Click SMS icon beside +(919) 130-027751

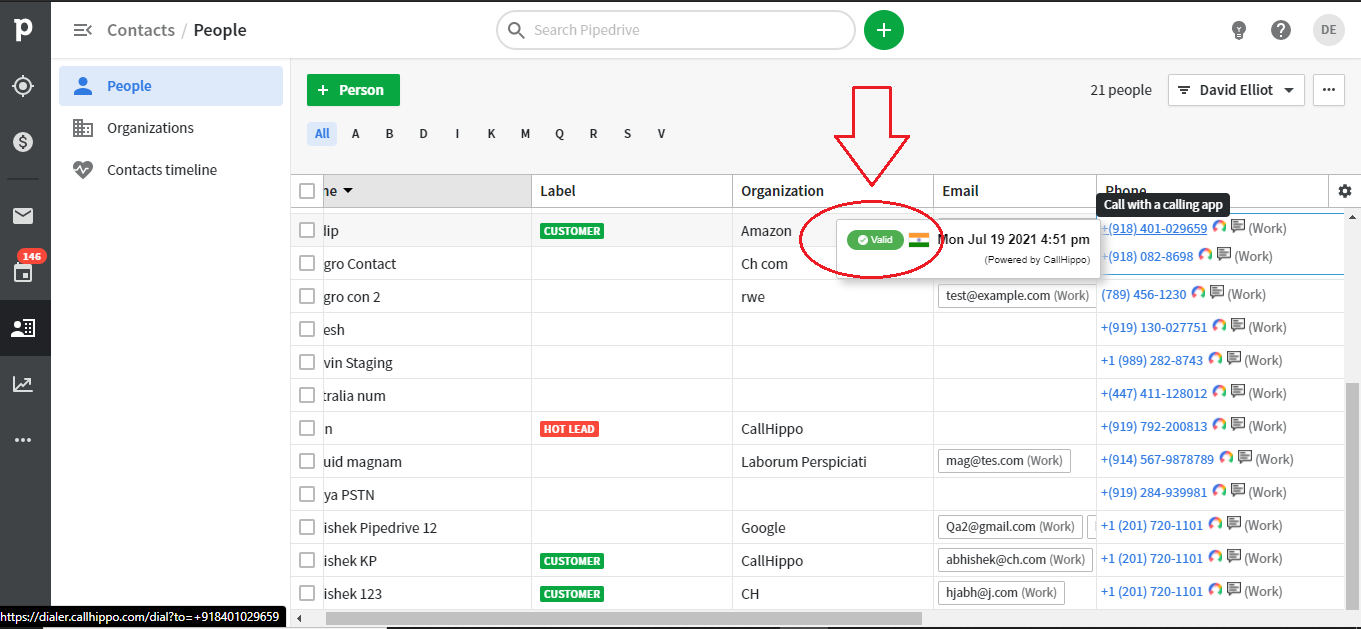1237,326
